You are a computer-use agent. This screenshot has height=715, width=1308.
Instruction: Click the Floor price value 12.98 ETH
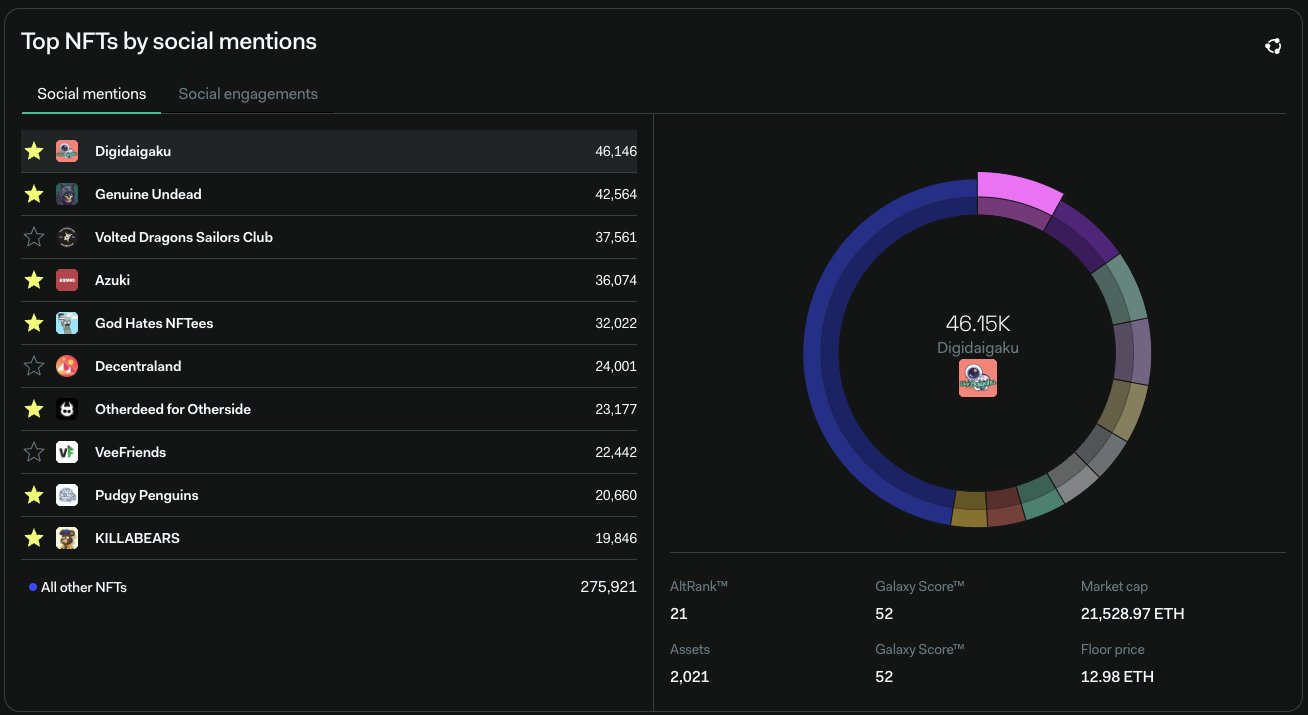[1117, 676]
